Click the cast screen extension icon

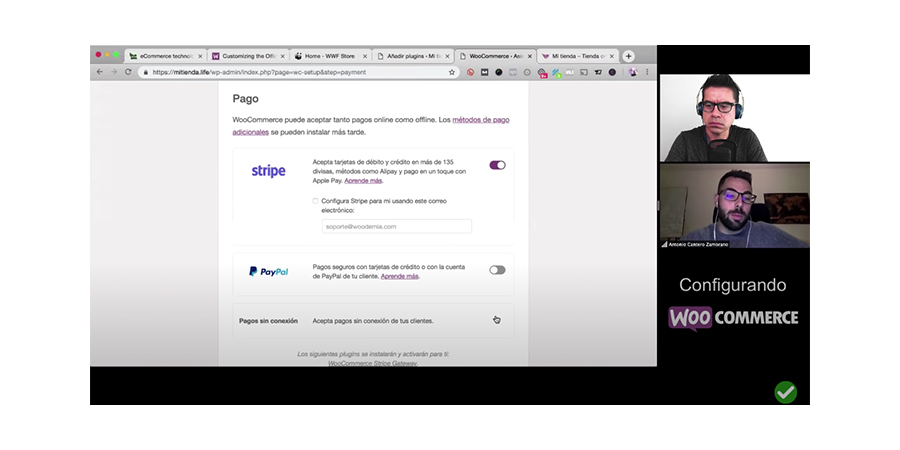pos(584,72)
